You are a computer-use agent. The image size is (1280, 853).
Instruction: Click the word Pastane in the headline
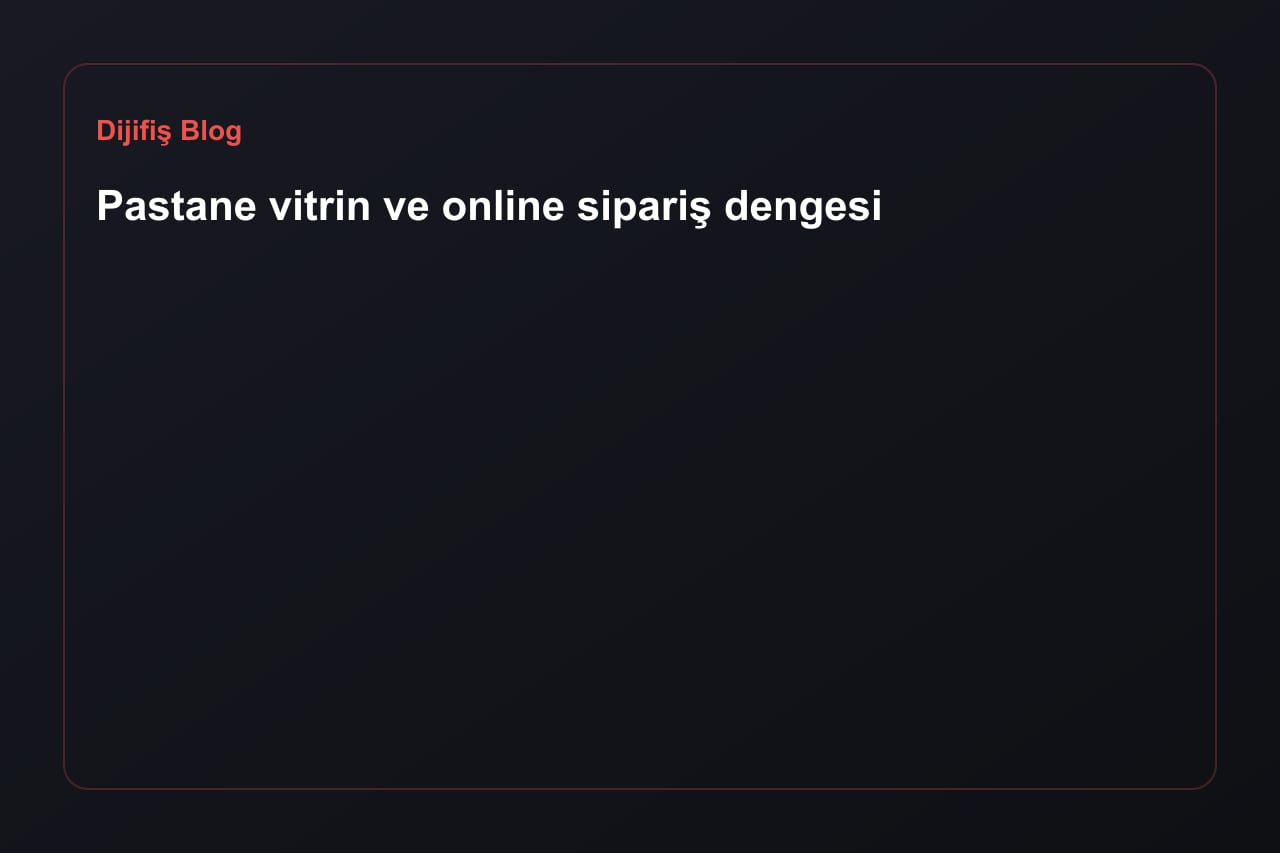pos(176,206)
